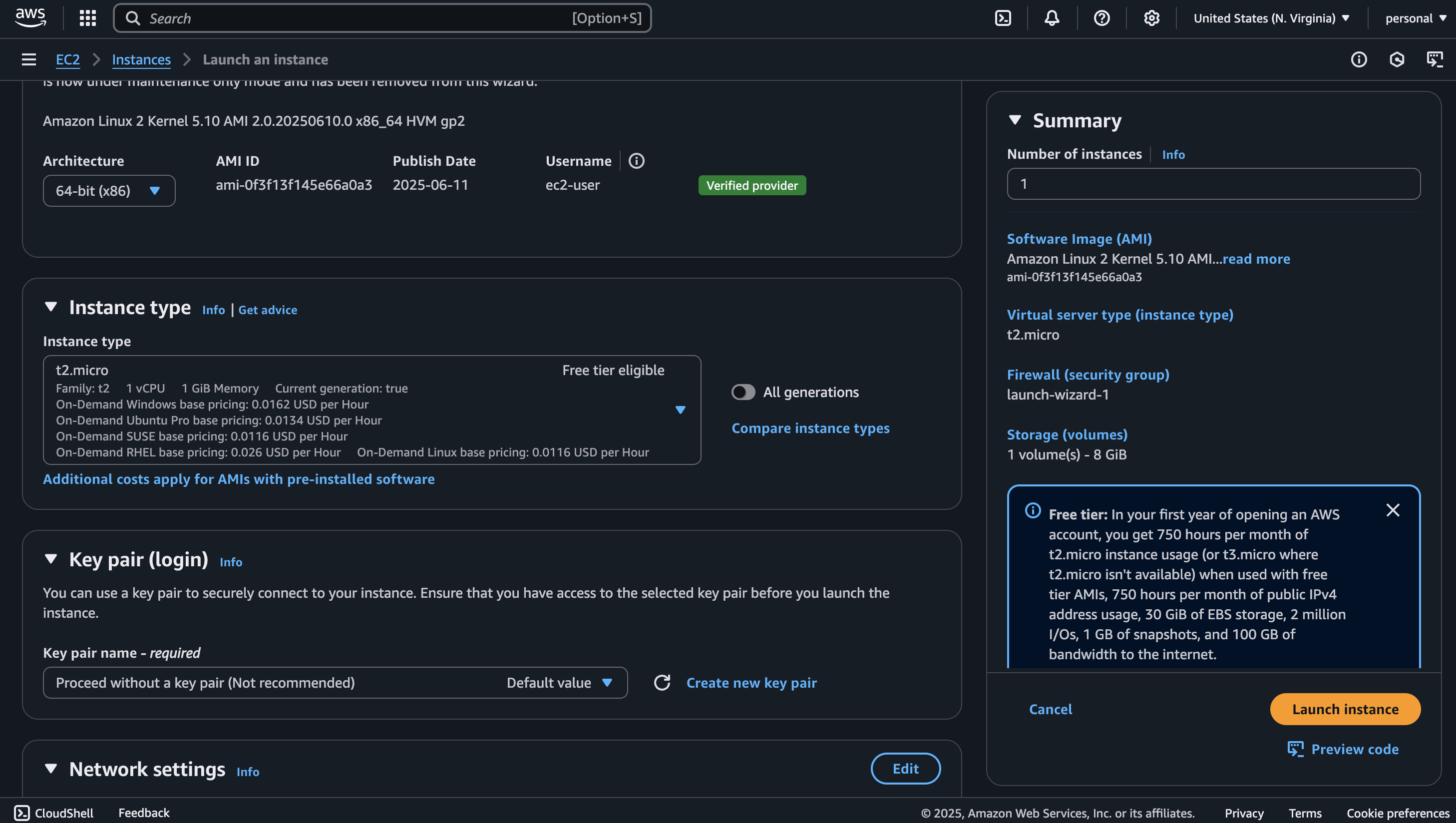The width and height of the screenshot is (1456, 823).
Task: Open the help question mark icon
Action: click(1101, 18)
